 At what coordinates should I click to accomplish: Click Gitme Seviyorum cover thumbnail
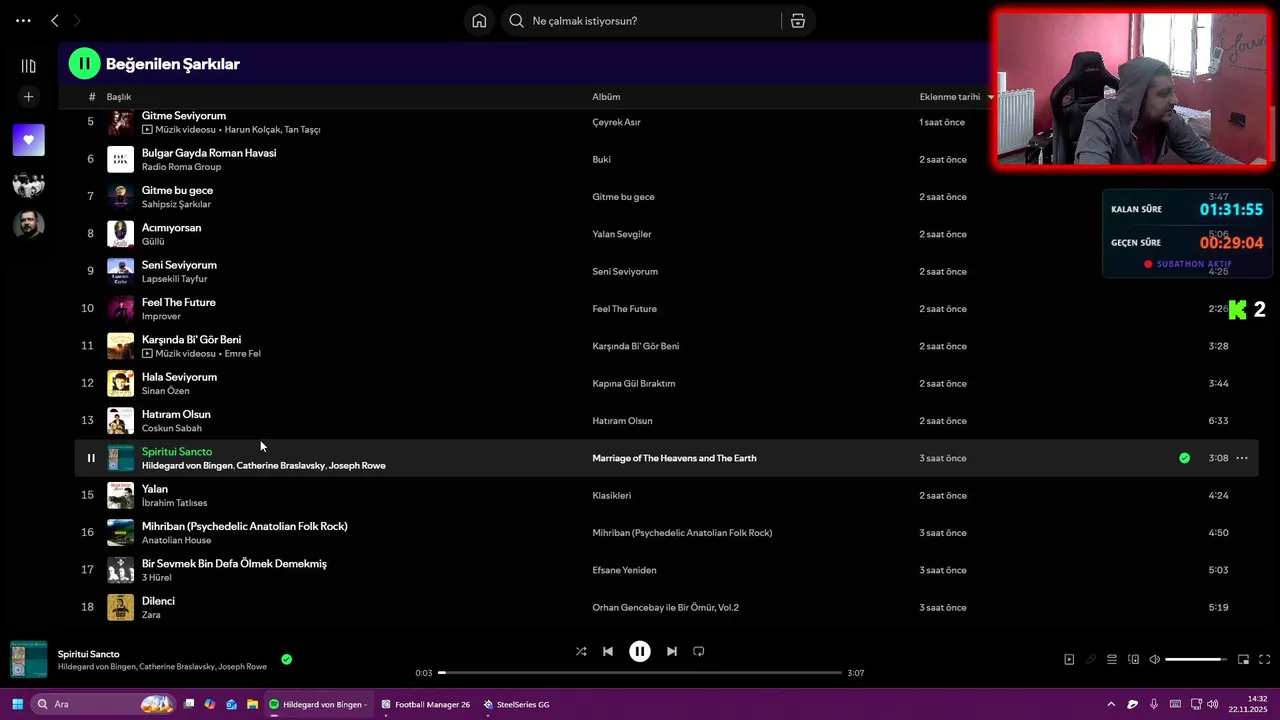click(x=120, y=122)
